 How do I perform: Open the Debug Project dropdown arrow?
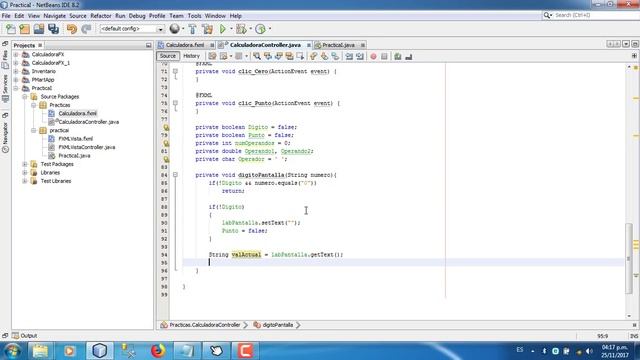click(250, 29)
